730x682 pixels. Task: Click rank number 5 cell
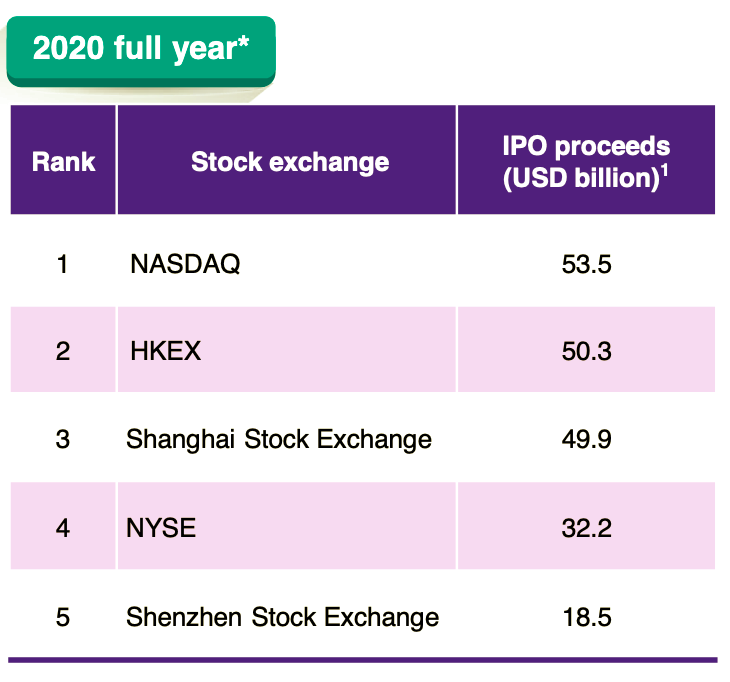[63, 617]
